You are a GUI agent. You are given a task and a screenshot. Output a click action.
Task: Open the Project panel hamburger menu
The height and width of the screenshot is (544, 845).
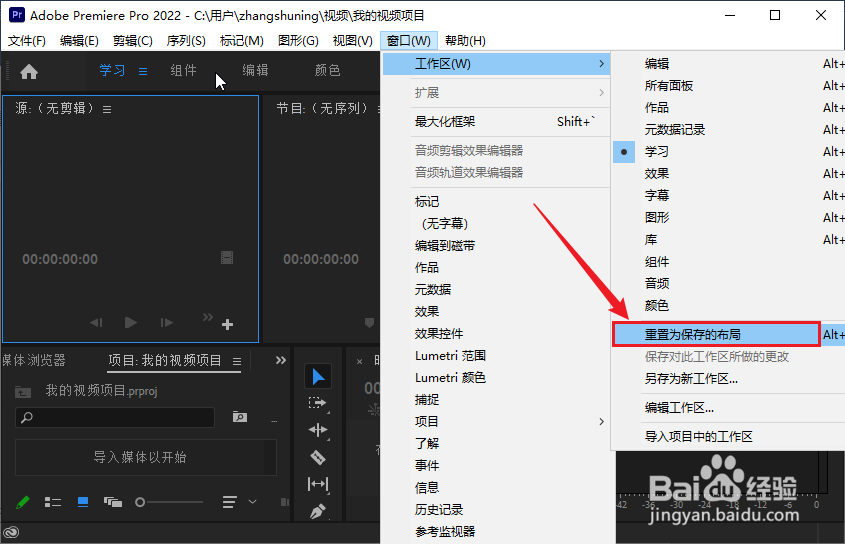237,361
